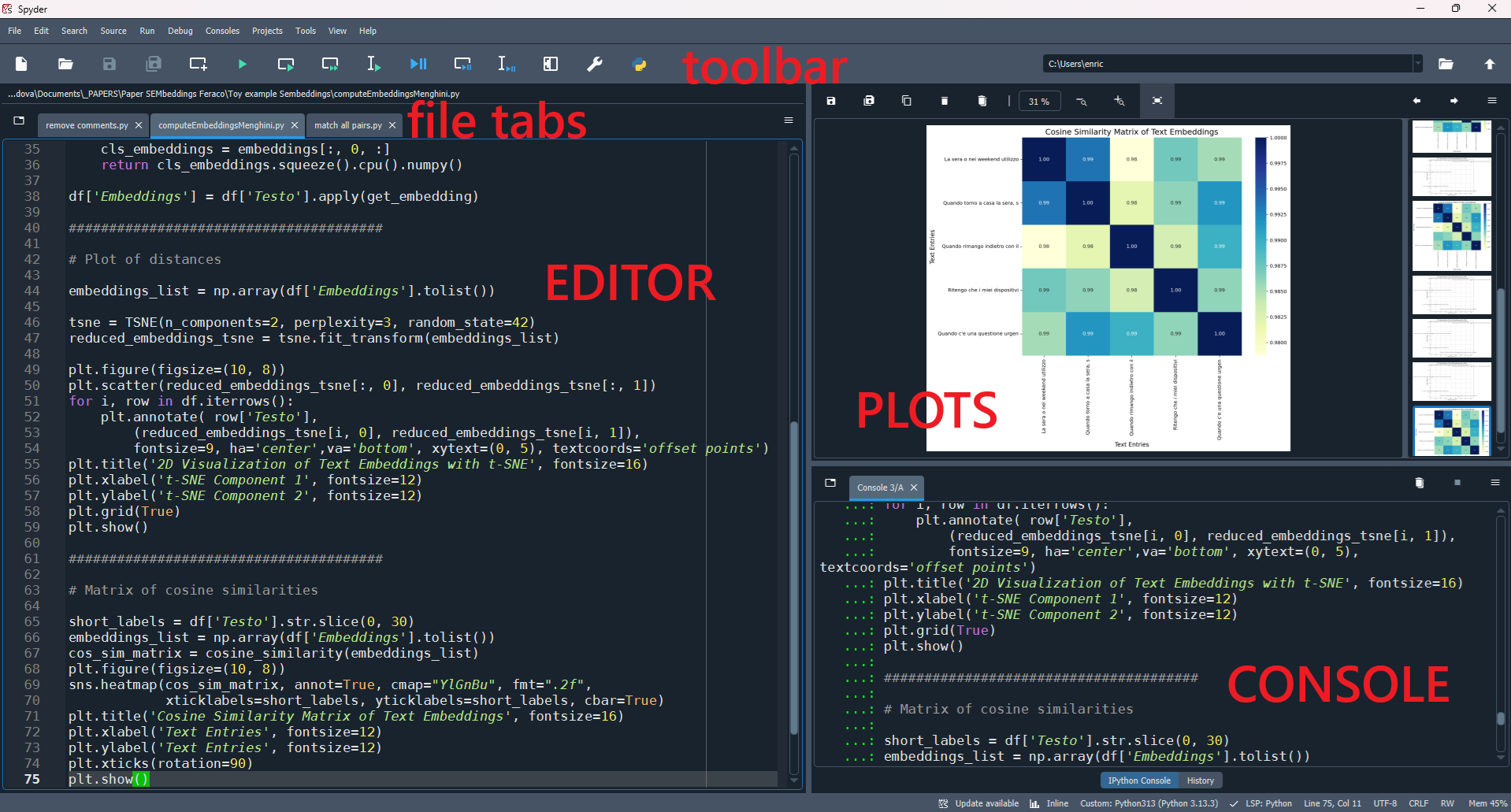This screenshot has height=812, width=1511.
Task: Browse for a working directory folder
Action: click(x=1446, y=64)
